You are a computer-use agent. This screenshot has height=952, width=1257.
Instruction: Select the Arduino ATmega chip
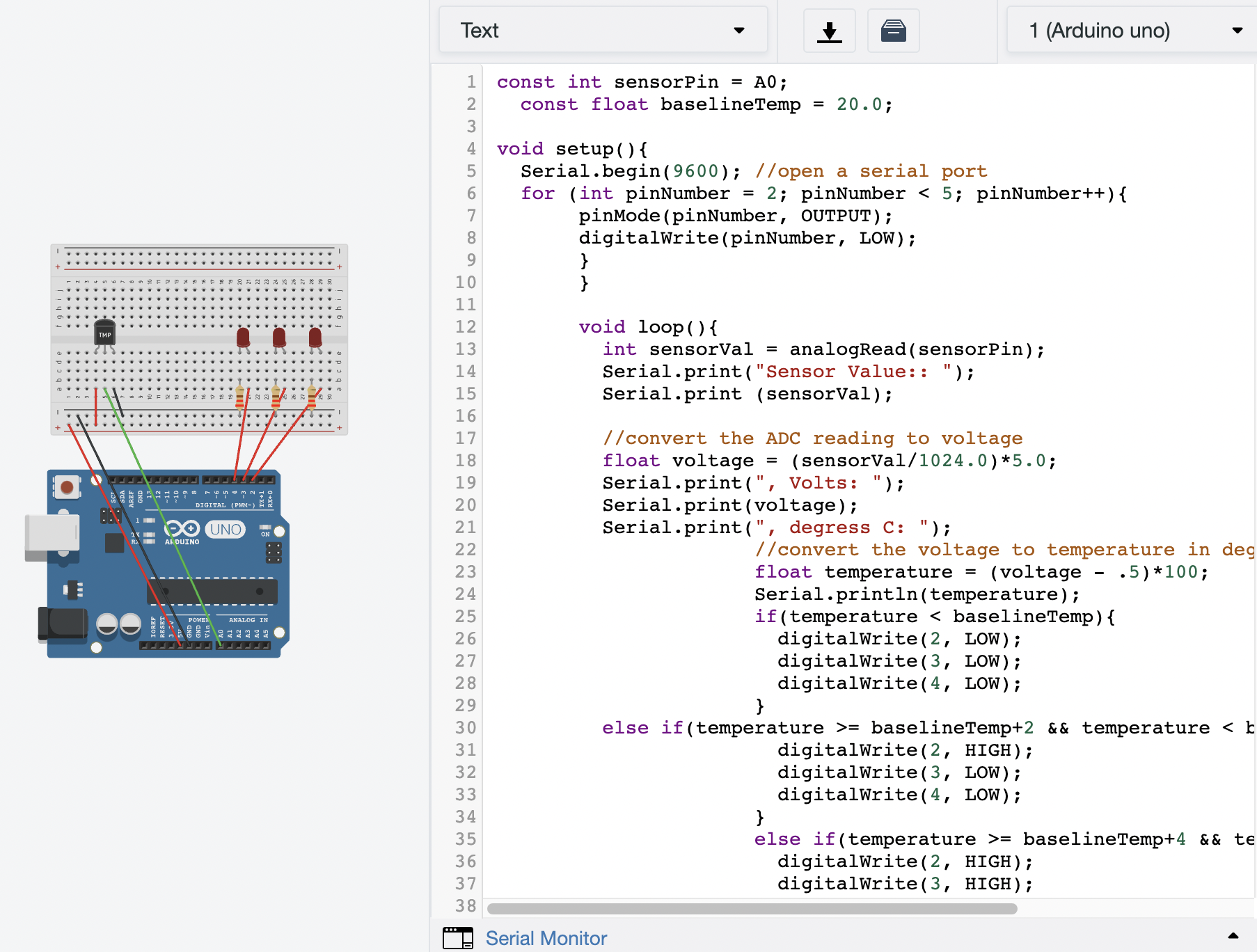(x=212, y=592)
